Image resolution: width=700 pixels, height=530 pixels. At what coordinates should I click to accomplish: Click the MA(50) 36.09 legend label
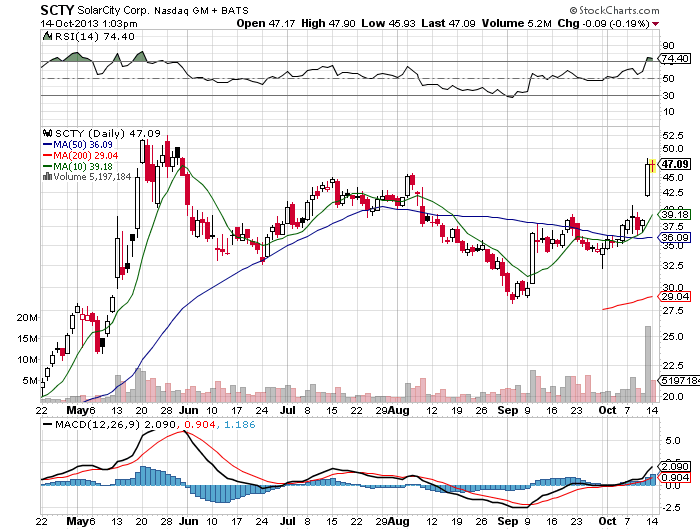pyautogui.click(x=83, y=145)
